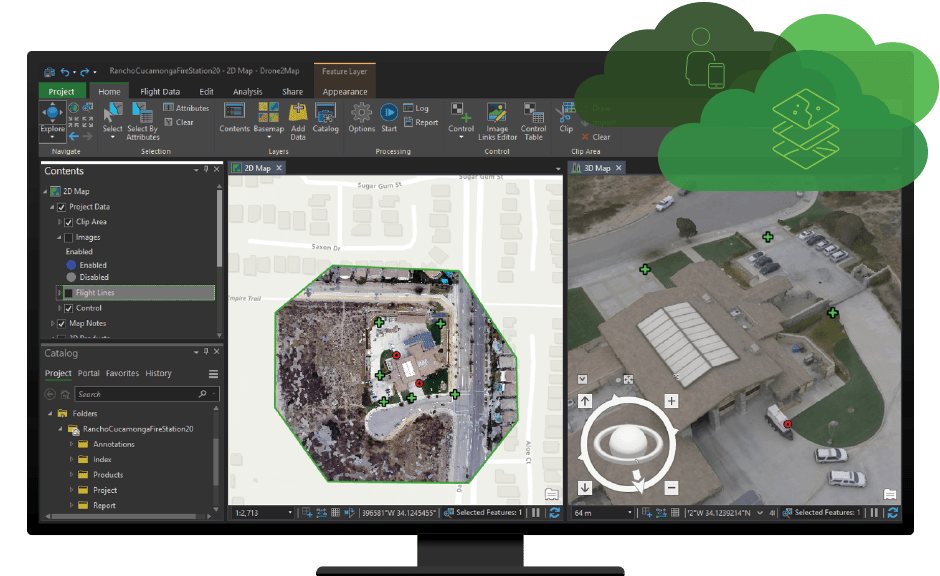
Task: Expand the Products folder
Action: (71, 475)
